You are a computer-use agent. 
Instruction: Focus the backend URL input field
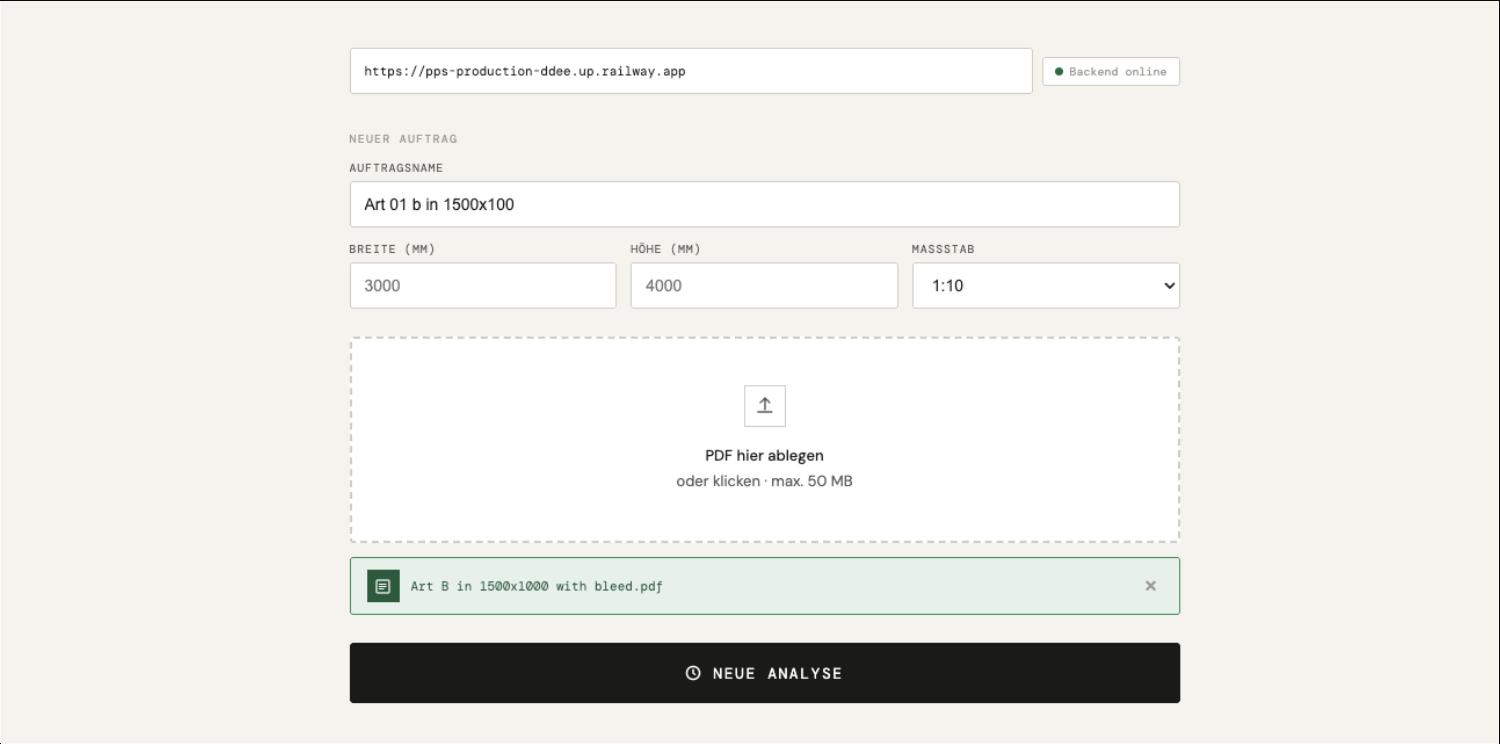click(690, 71)
